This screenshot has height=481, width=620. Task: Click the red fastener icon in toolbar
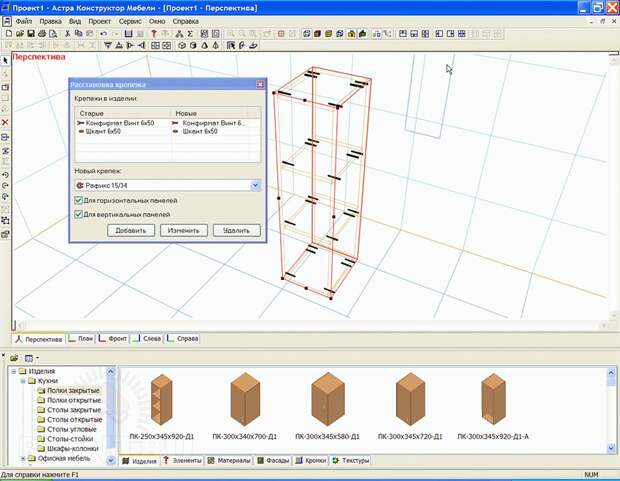(154, 34)
